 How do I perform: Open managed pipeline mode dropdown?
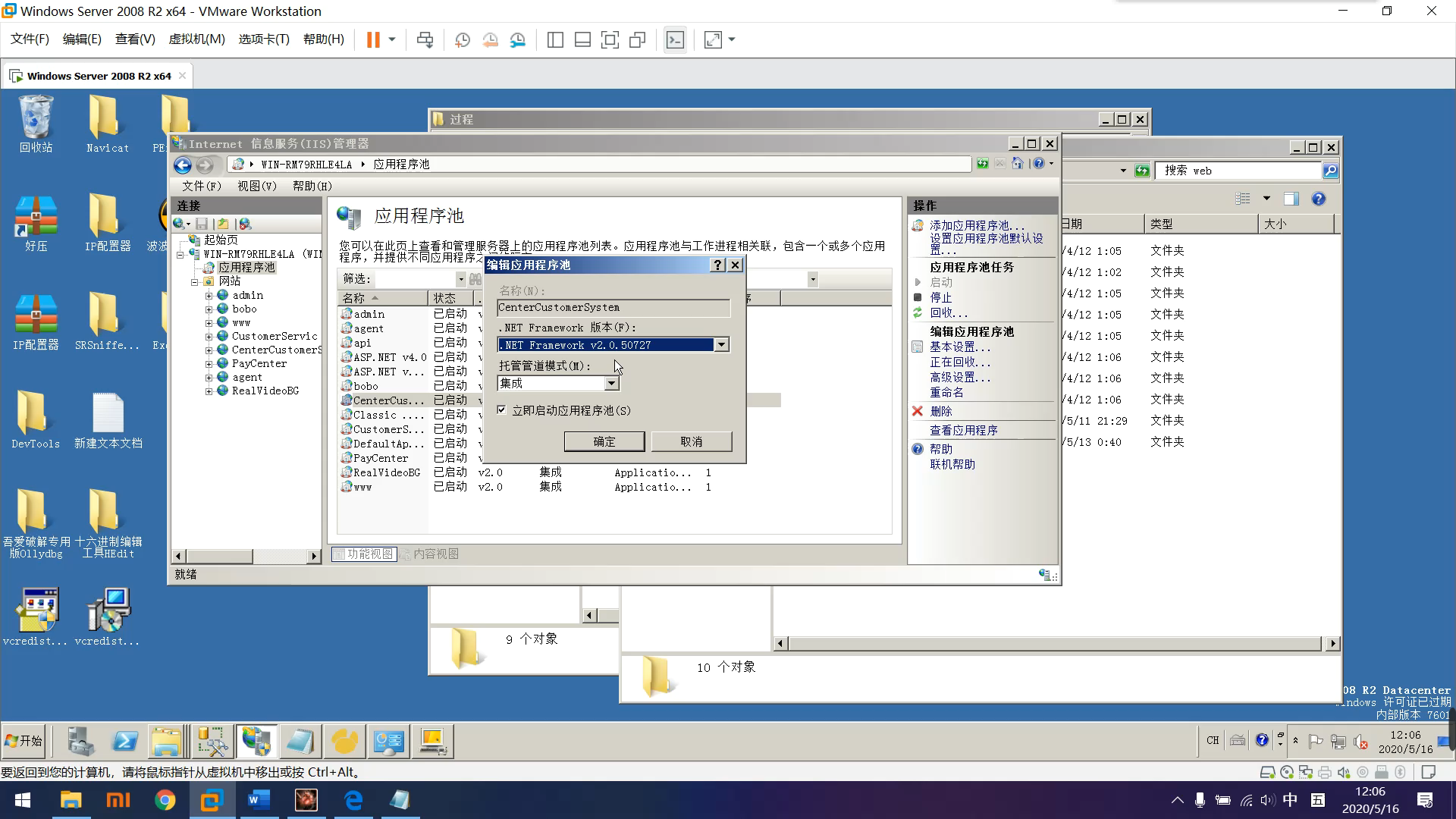click(611, 384)
